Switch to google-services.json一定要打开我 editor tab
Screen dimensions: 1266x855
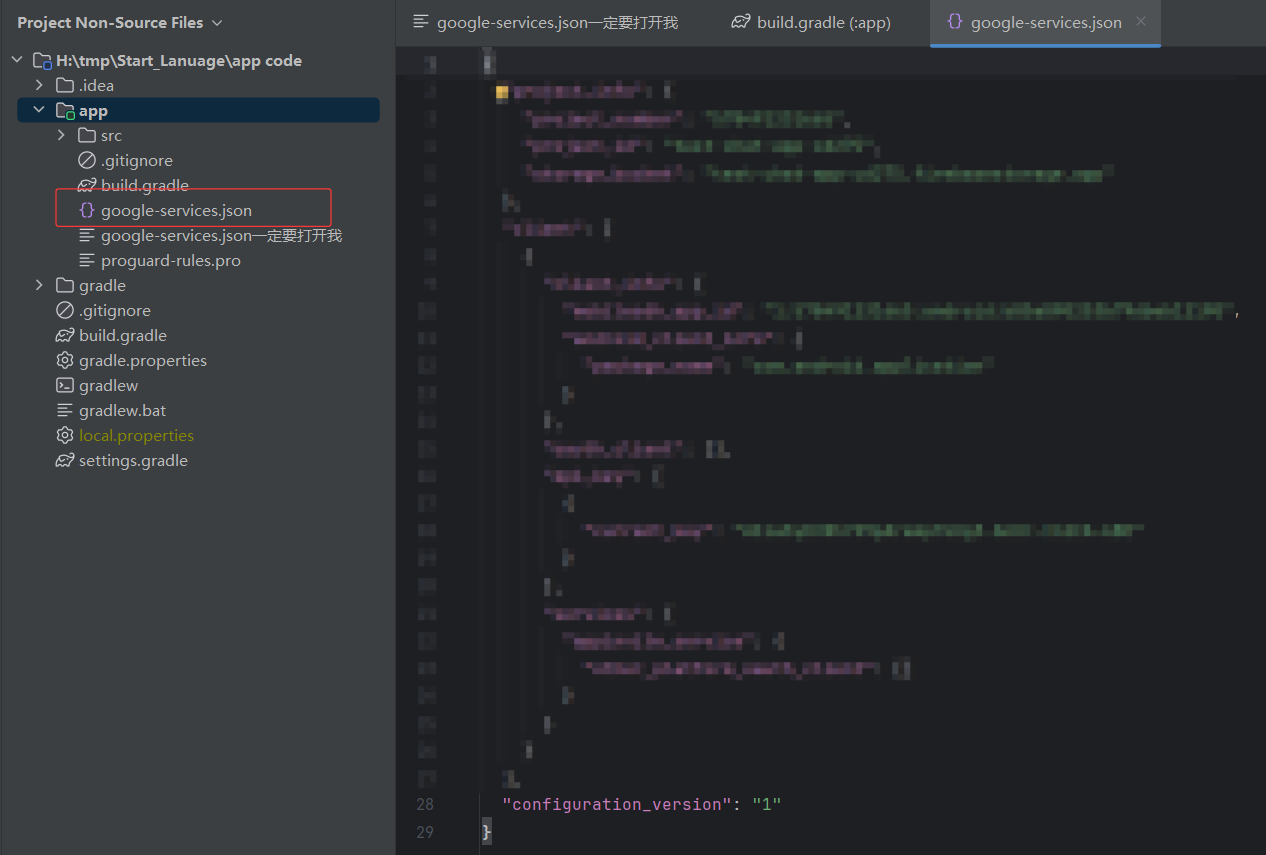pyautogui.click(x=546, y=22)
